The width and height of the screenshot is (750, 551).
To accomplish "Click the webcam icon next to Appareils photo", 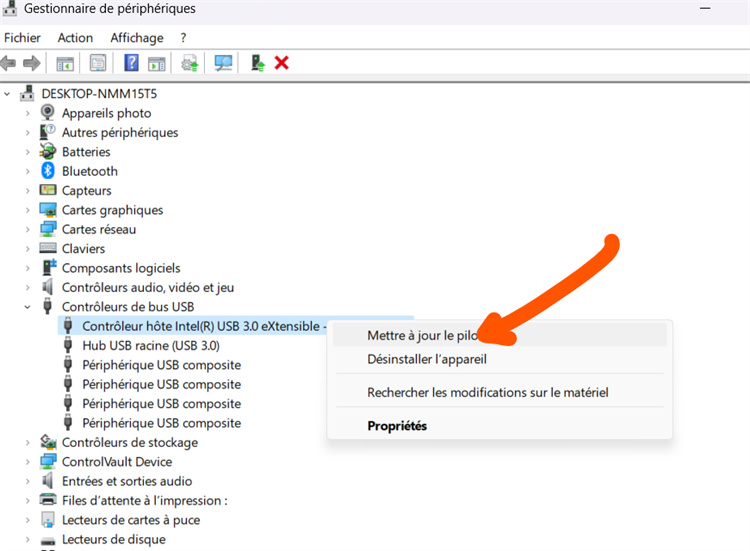I will click(x=47, y=112).
